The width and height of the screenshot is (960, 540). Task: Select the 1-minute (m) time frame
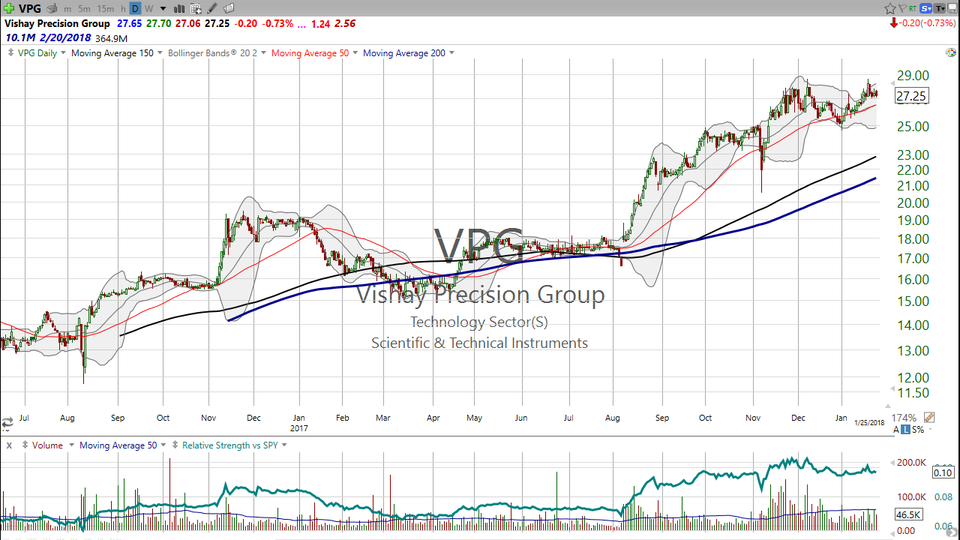pyautogui.click(x=67, y=9)
